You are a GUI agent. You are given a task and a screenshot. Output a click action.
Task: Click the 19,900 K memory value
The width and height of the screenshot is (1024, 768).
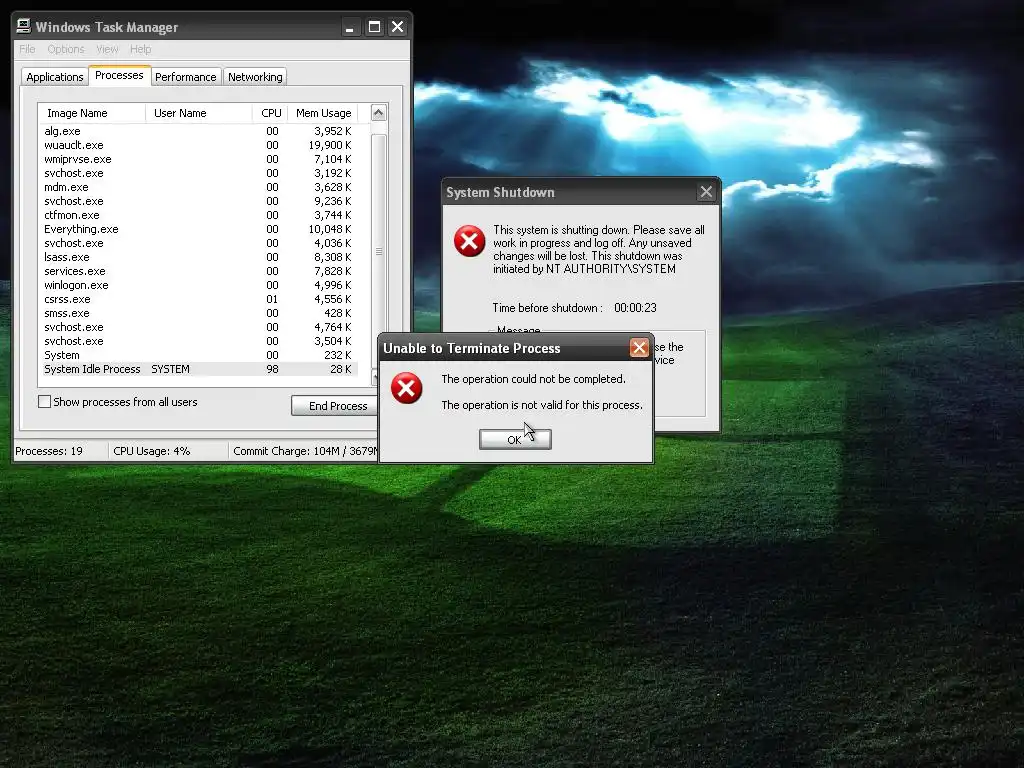coord(330,145)
